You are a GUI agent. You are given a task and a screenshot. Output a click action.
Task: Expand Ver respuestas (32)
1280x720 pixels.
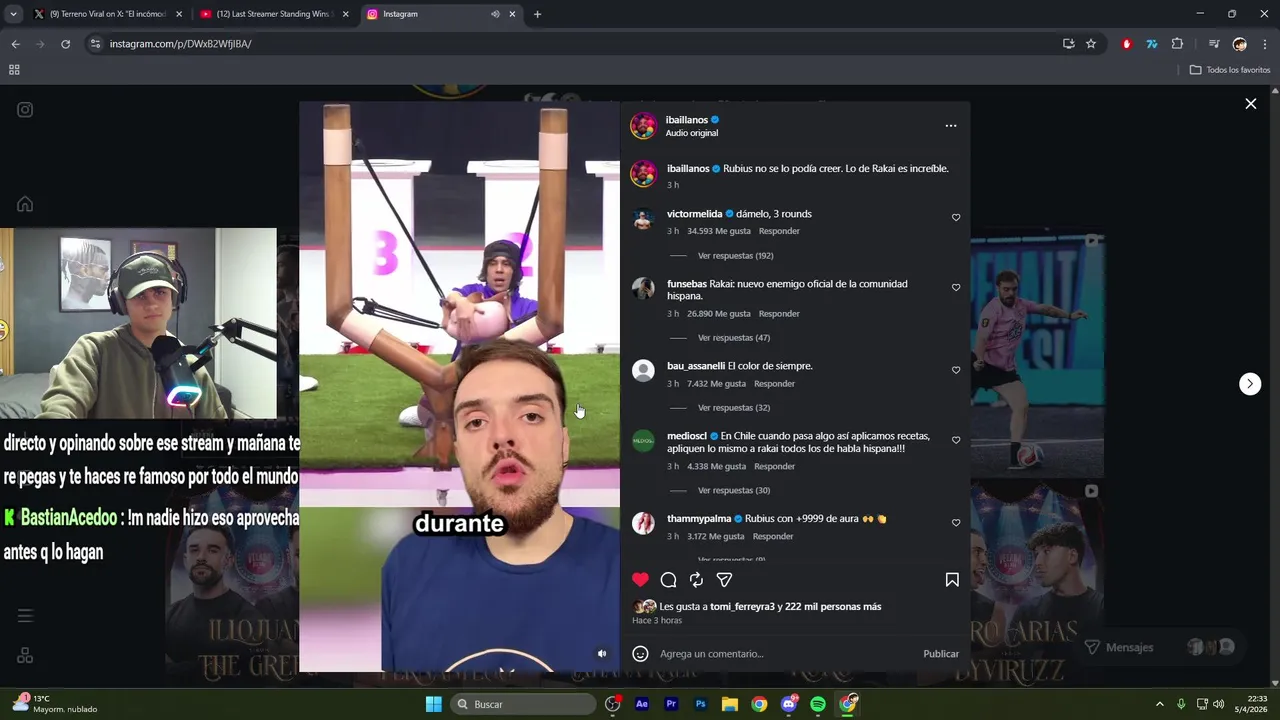coord(733,408)
